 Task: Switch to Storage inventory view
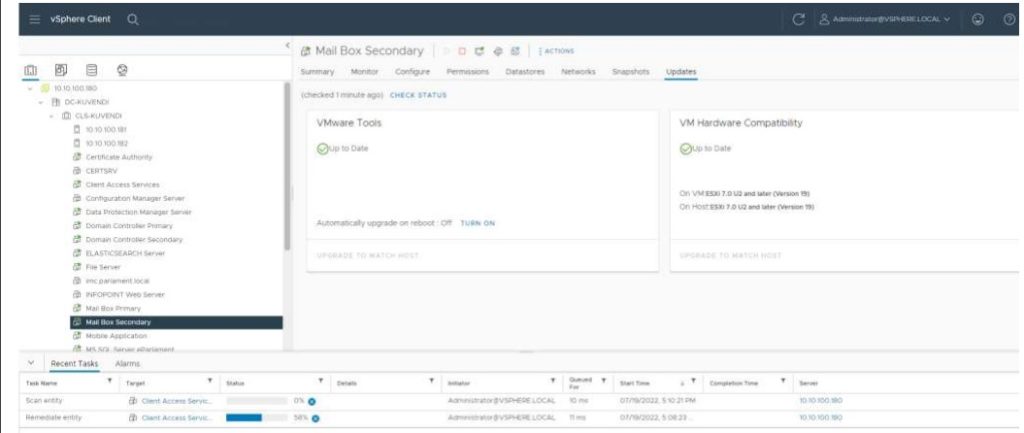click(90, 72)
